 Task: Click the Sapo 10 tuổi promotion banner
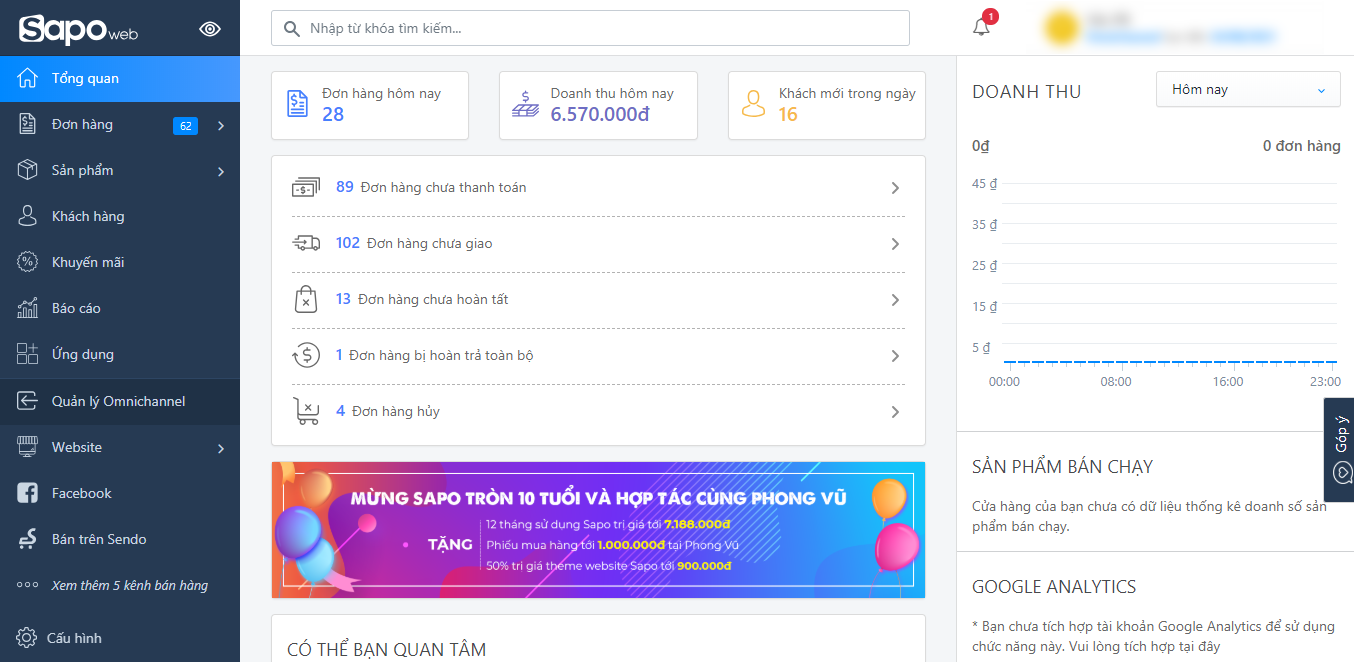pos(598,530)
